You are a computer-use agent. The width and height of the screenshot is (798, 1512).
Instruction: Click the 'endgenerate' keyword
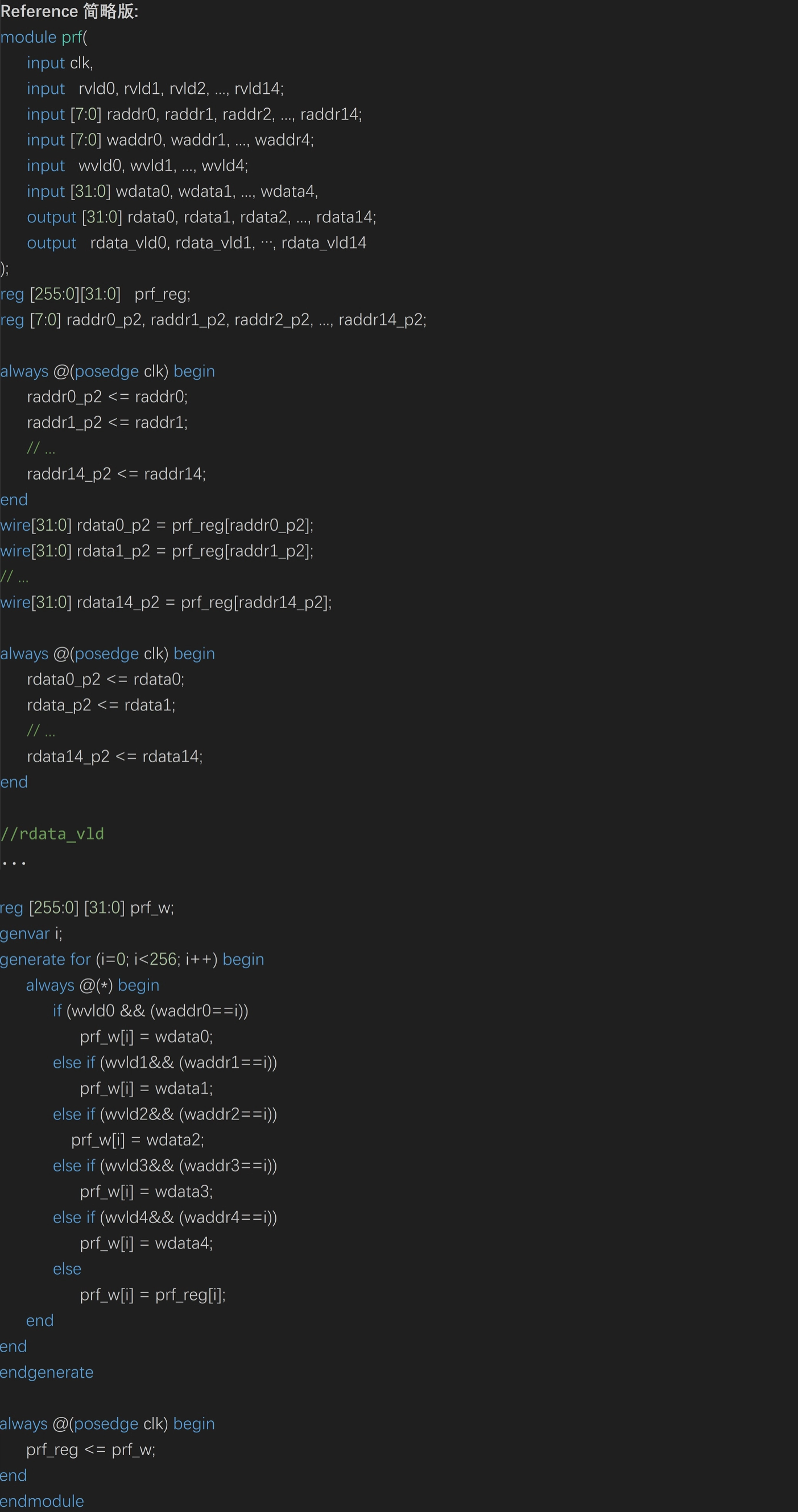click(47, 1372)
